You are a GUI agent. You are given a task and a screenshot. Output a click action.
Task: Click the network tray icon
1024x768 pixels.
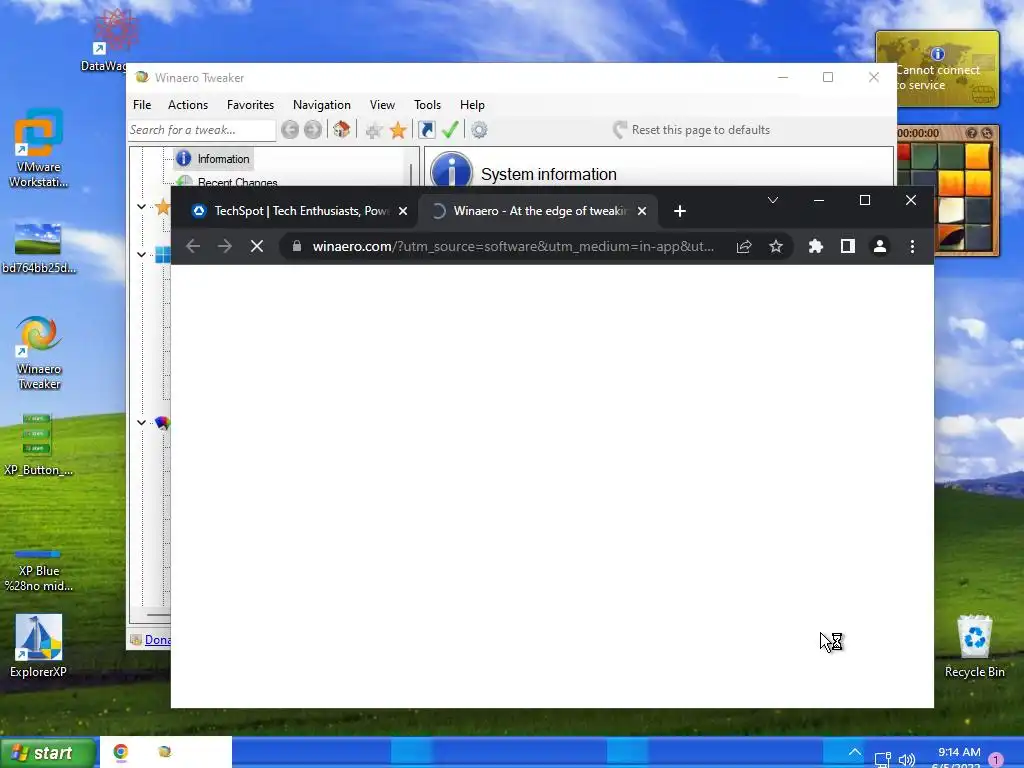click(882, 760)
